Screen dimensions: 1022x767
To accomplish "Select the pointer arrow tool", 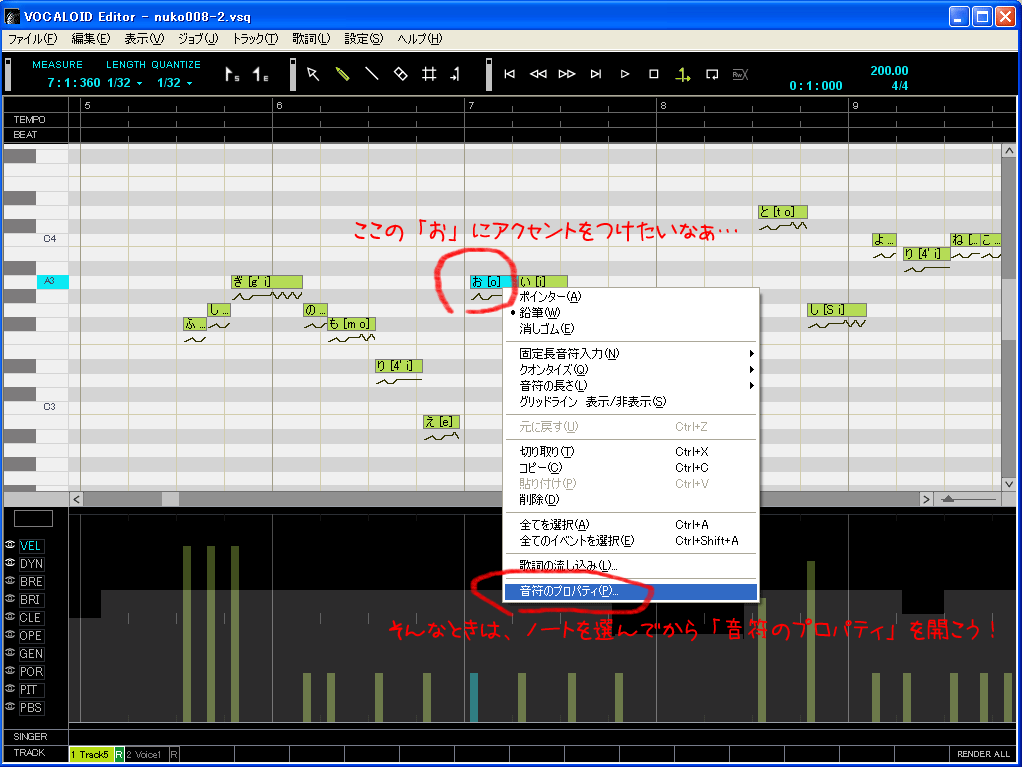I will (x=313, y=74).
